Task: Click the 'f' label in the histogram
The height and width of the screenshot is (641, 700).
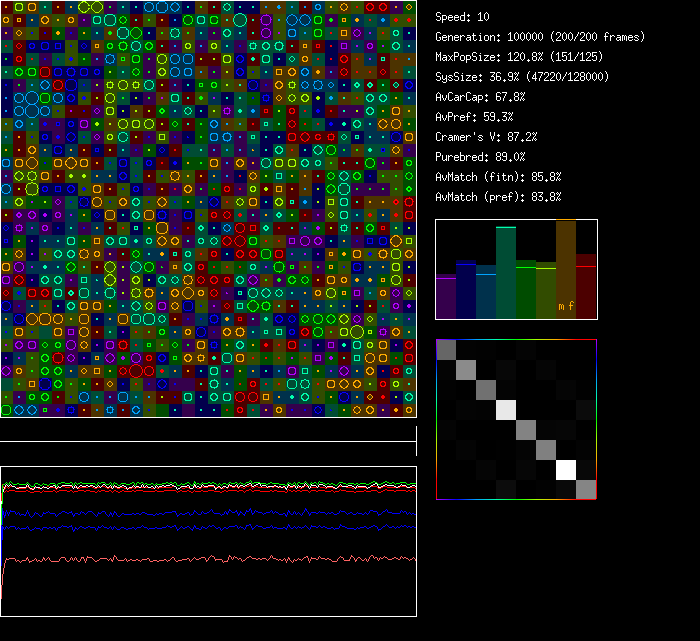Action: pos(572,307)
